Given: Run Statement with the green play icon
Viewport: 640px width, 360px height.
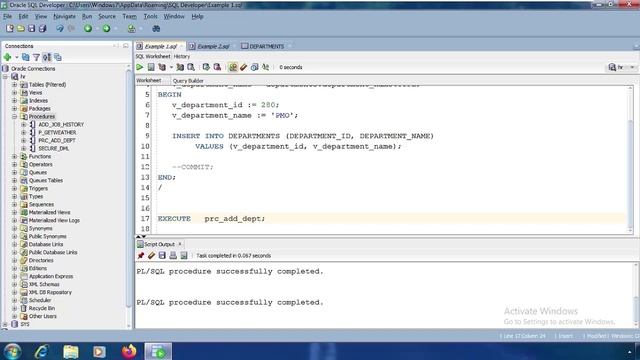Looking at the screenshot, I should coord(140,67).
